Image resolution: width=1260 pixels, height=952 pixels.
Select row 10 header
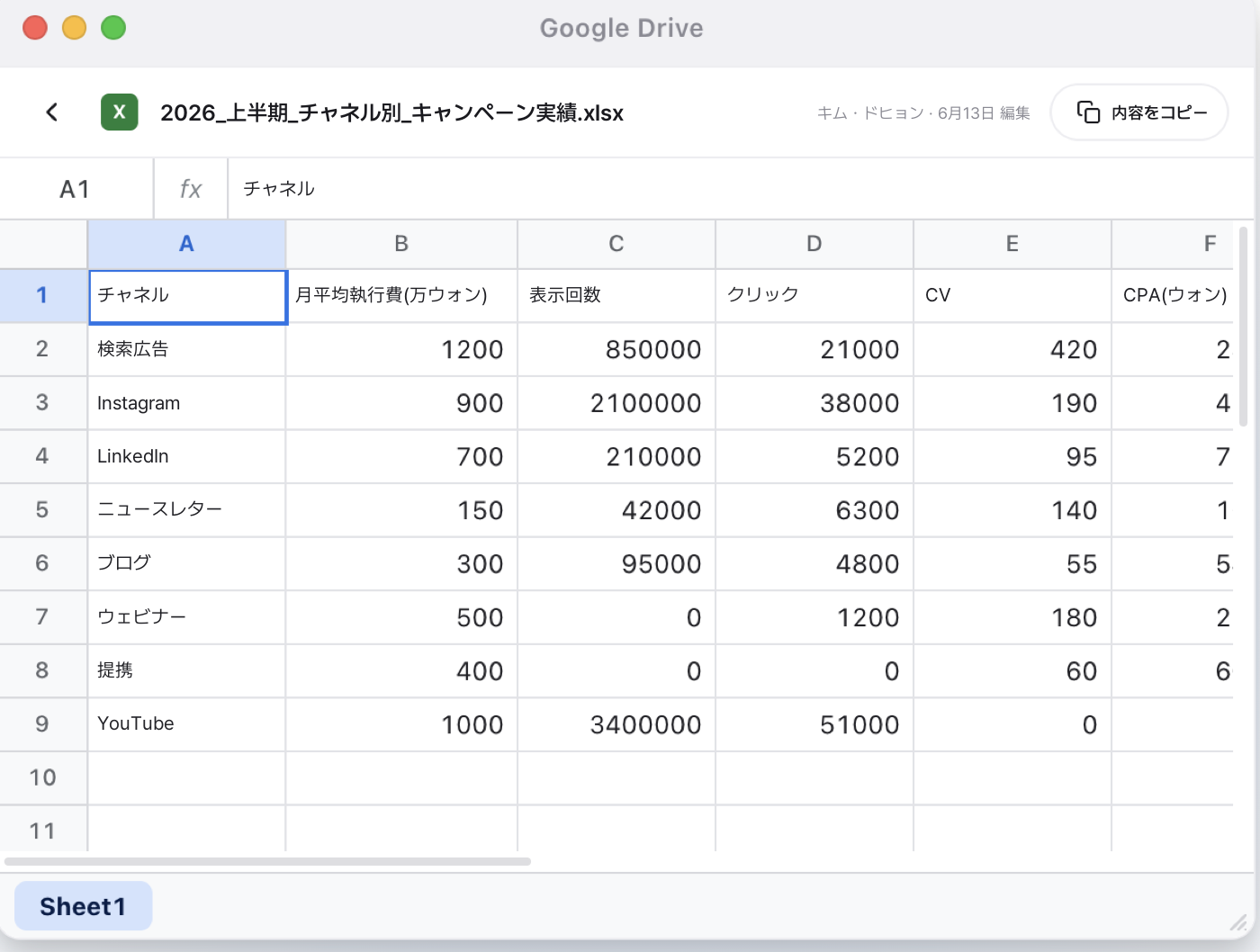pyautogui.click(x=43, y=777)
